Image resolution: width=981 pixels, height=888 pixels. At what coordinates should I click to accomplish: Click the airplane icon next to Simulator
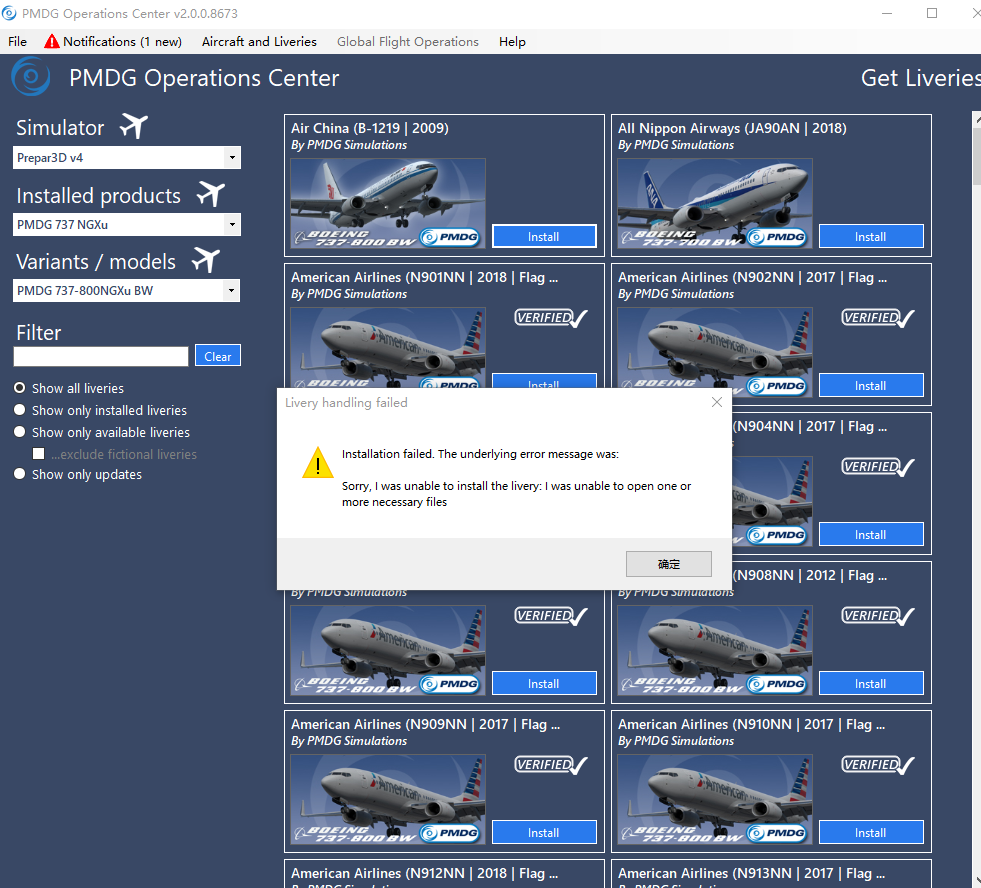coord(134,126)
